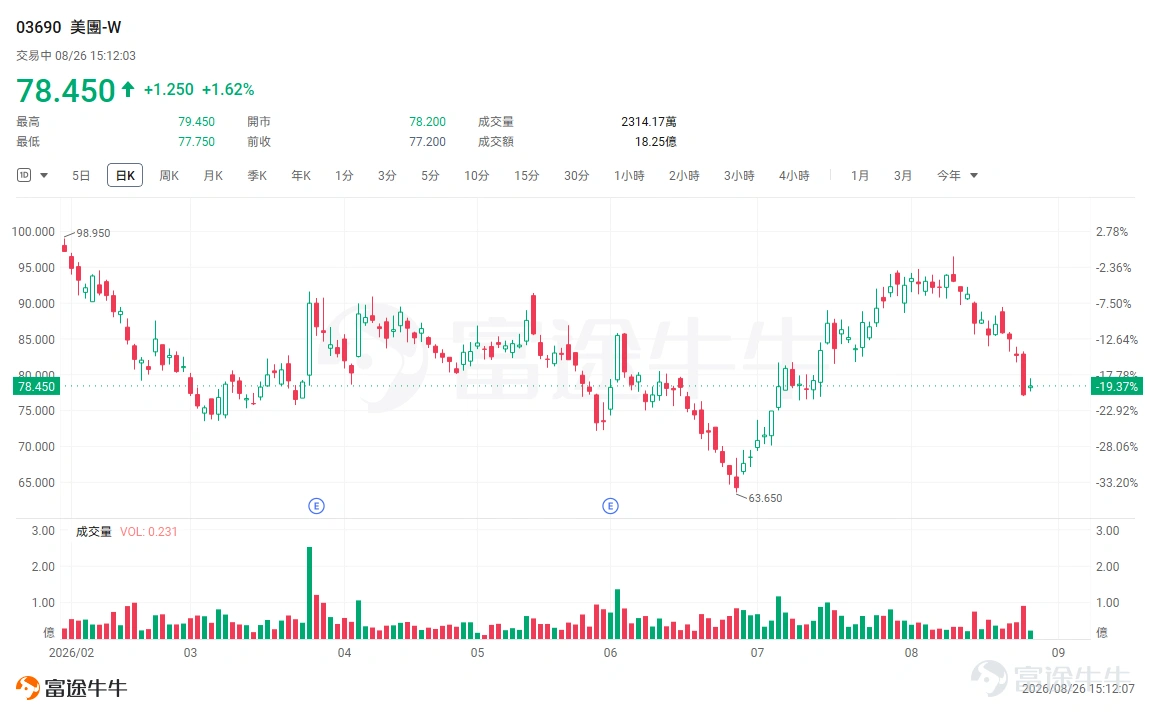Viewport: 1151px width, 715px height.
Task: Click the 63.650 low price annotation
Action: [765, 498]
